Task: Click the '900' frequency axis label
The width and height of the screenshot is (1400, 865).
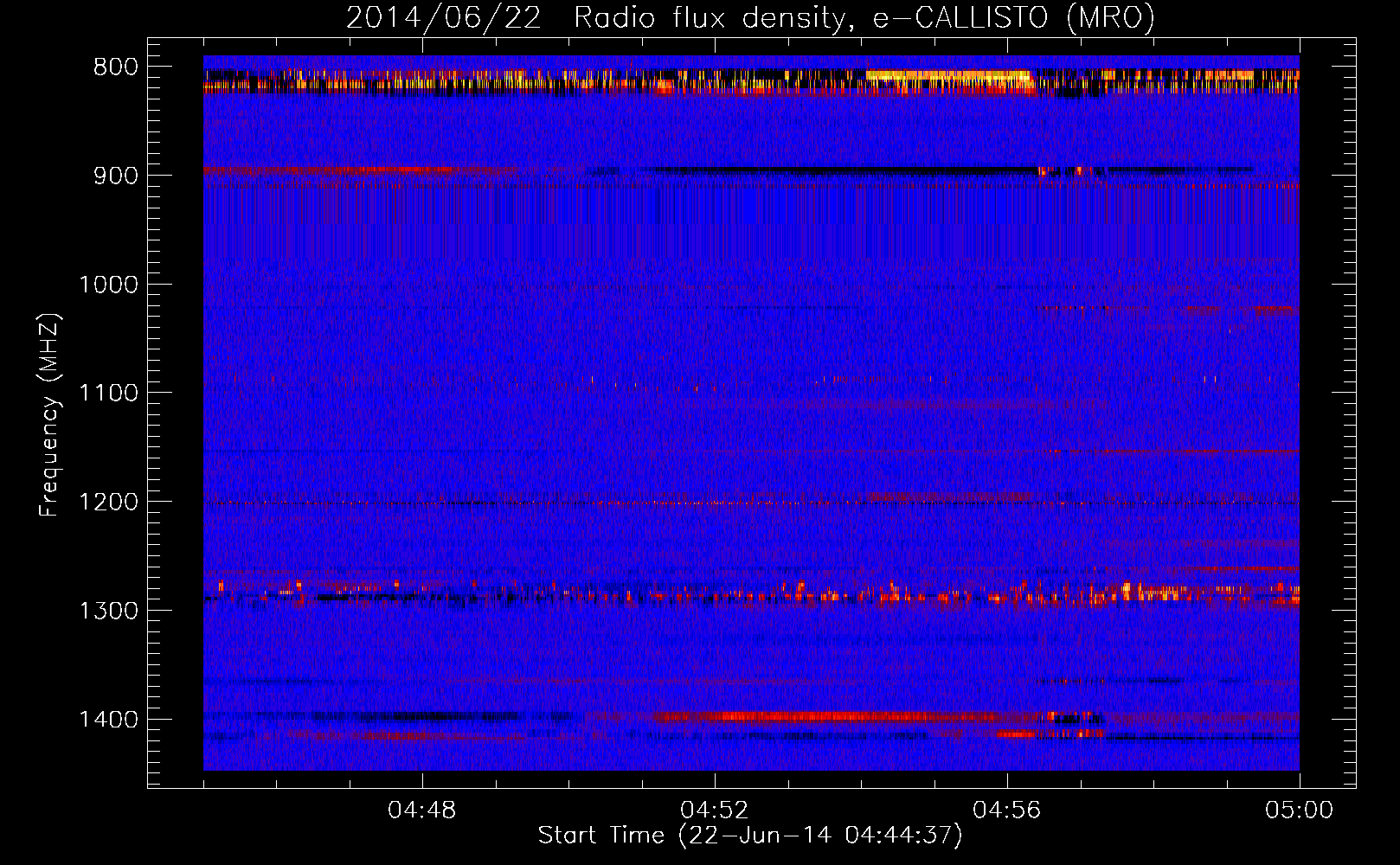Action: [x=115, y=176]
